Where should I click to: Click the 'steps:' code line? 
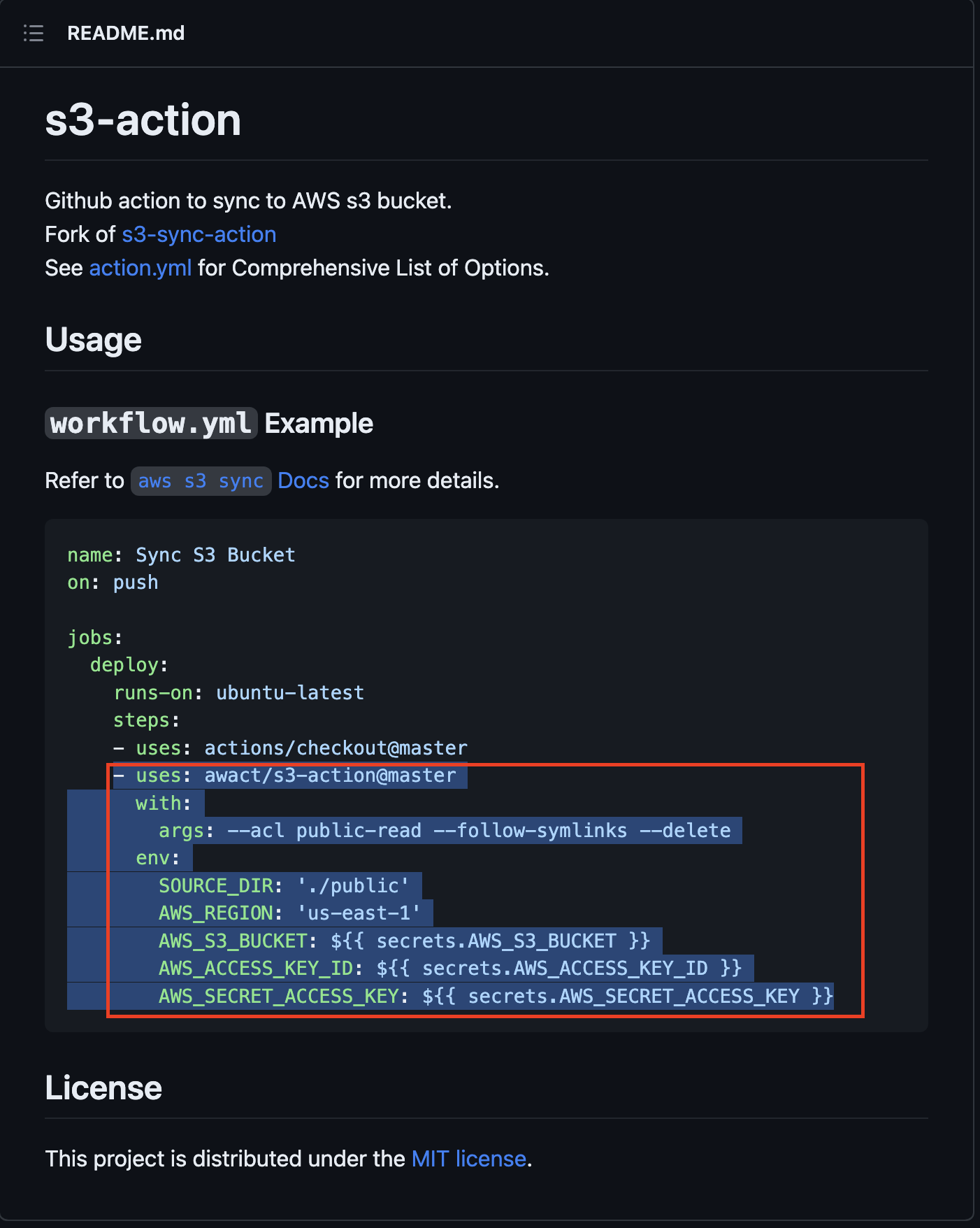pos(147,720)
